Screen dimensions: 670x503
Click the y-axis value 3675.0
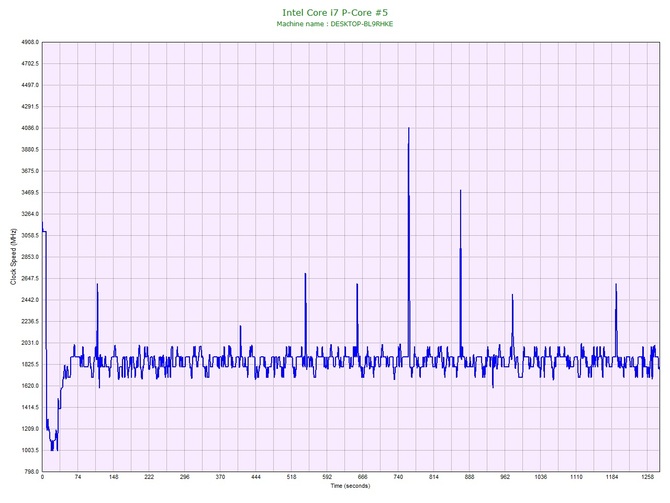[x=30, y=171]
